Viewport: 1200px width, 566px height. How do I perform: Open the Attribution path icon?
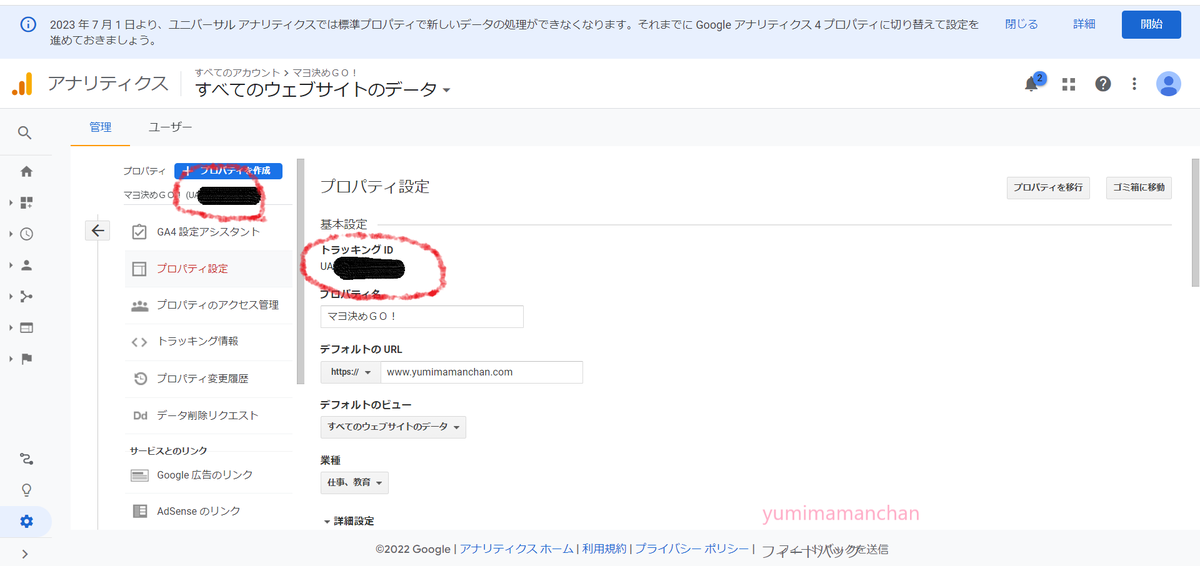click(26, 459)
